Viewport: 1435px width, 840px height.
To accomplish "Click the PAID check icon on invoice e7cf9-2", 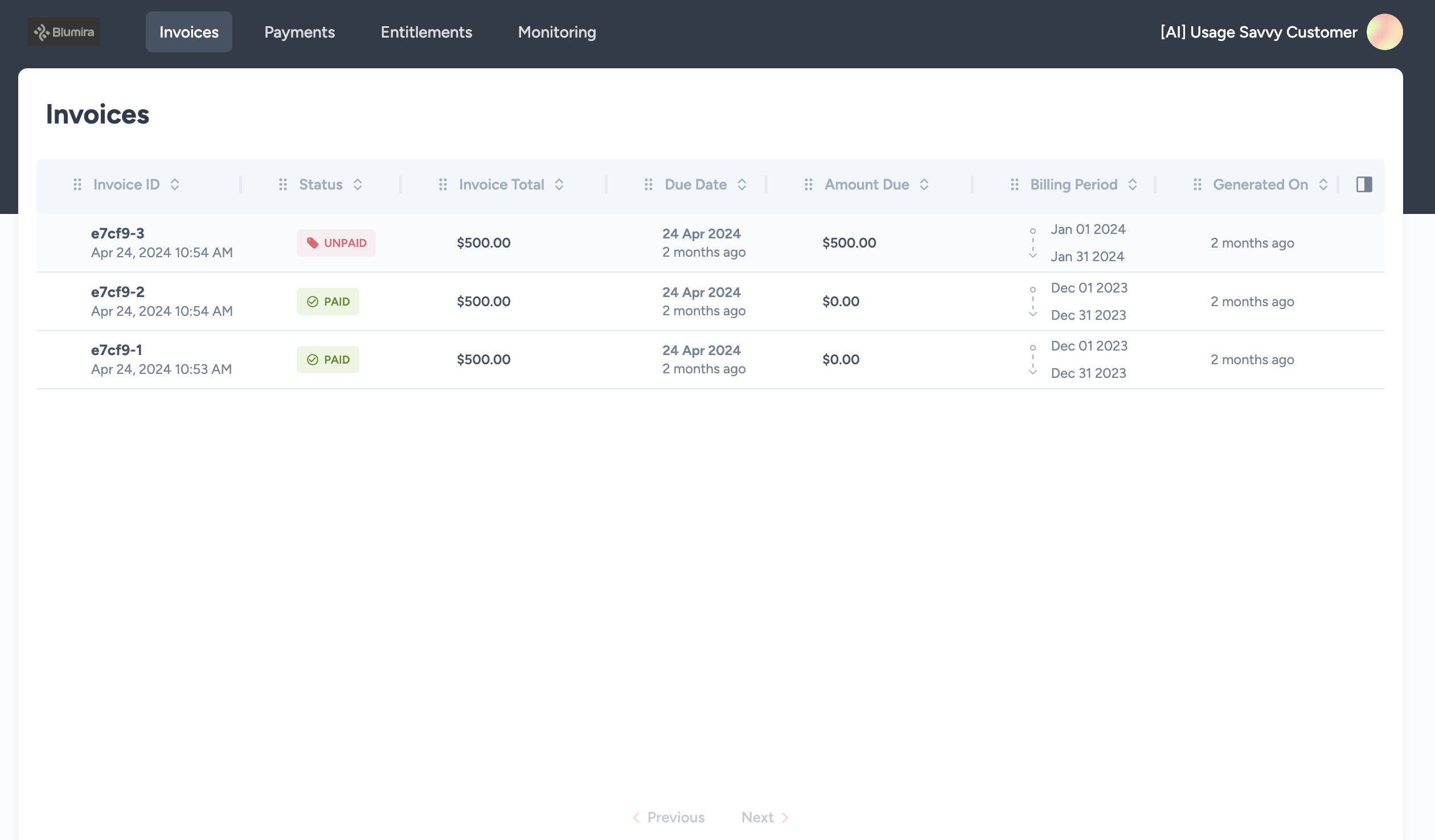I will point(312,301).
